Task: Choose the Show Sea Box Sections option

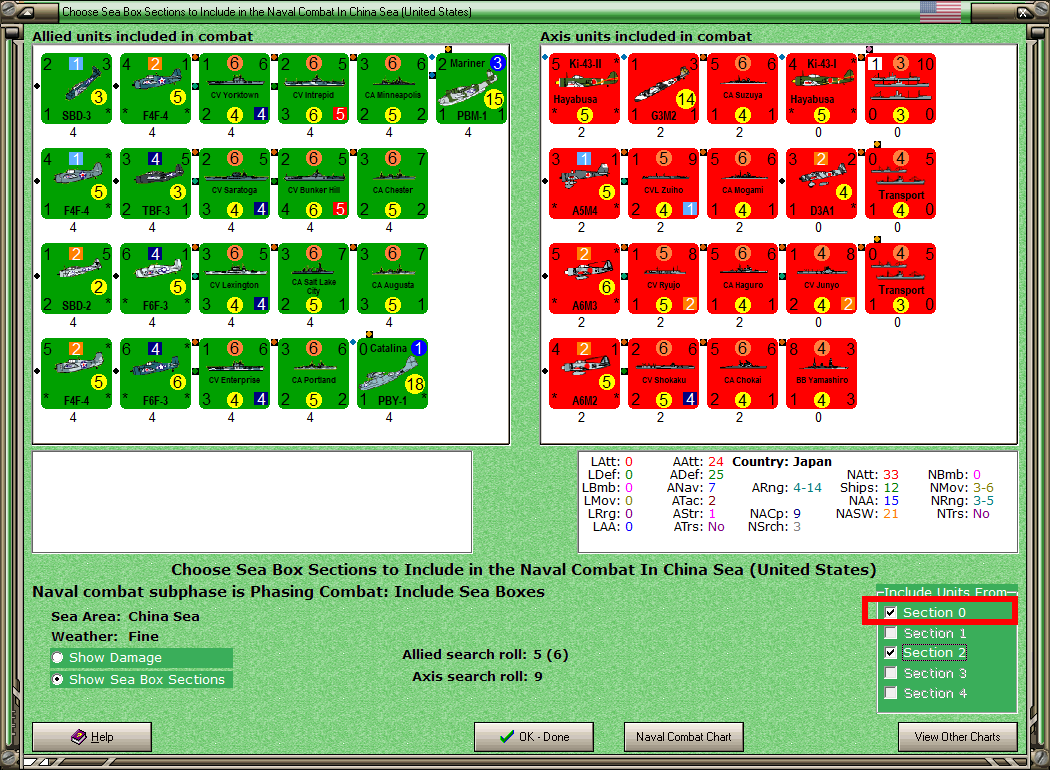Action: coord(58,680)
